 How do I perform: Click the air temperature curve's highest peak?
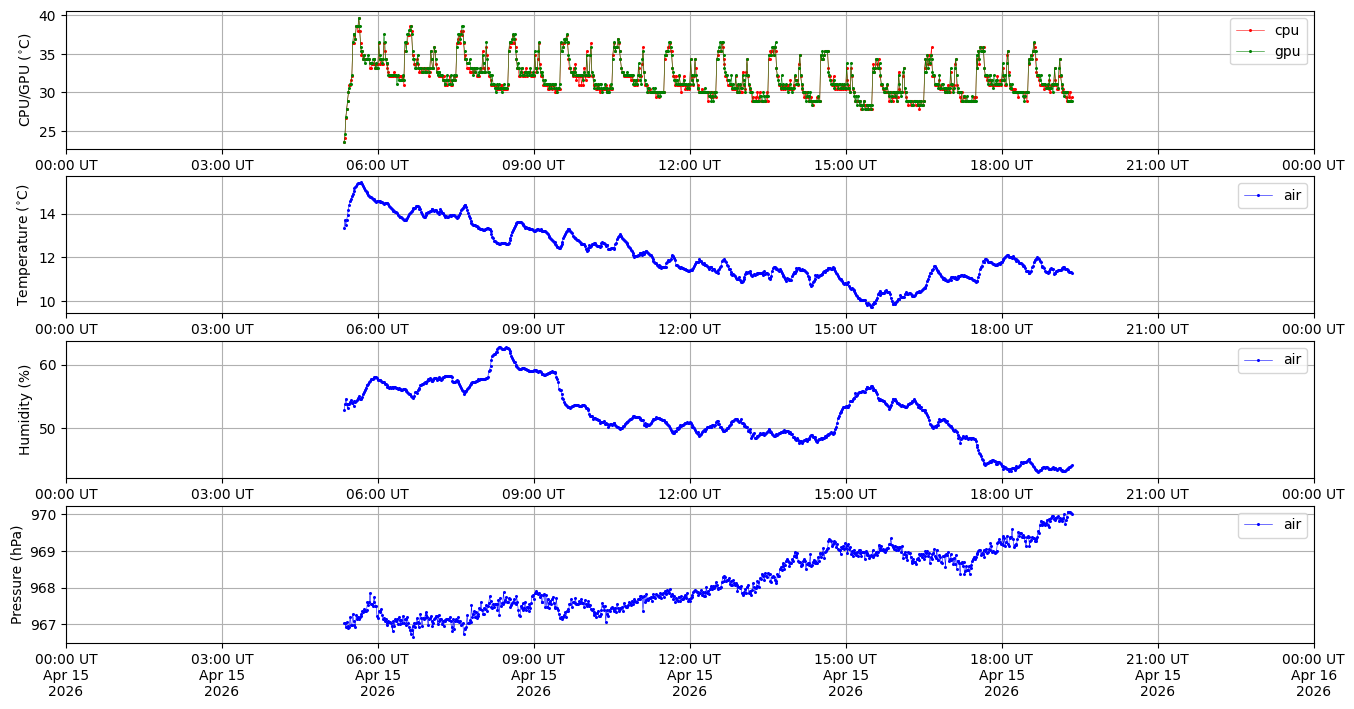point(360,183)
